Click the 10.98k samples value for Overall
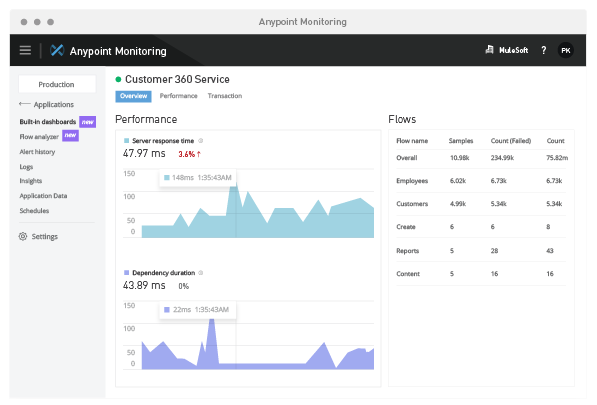Image resolution: width=597 pixels, height=405 pixels. (x=460, y=158)
